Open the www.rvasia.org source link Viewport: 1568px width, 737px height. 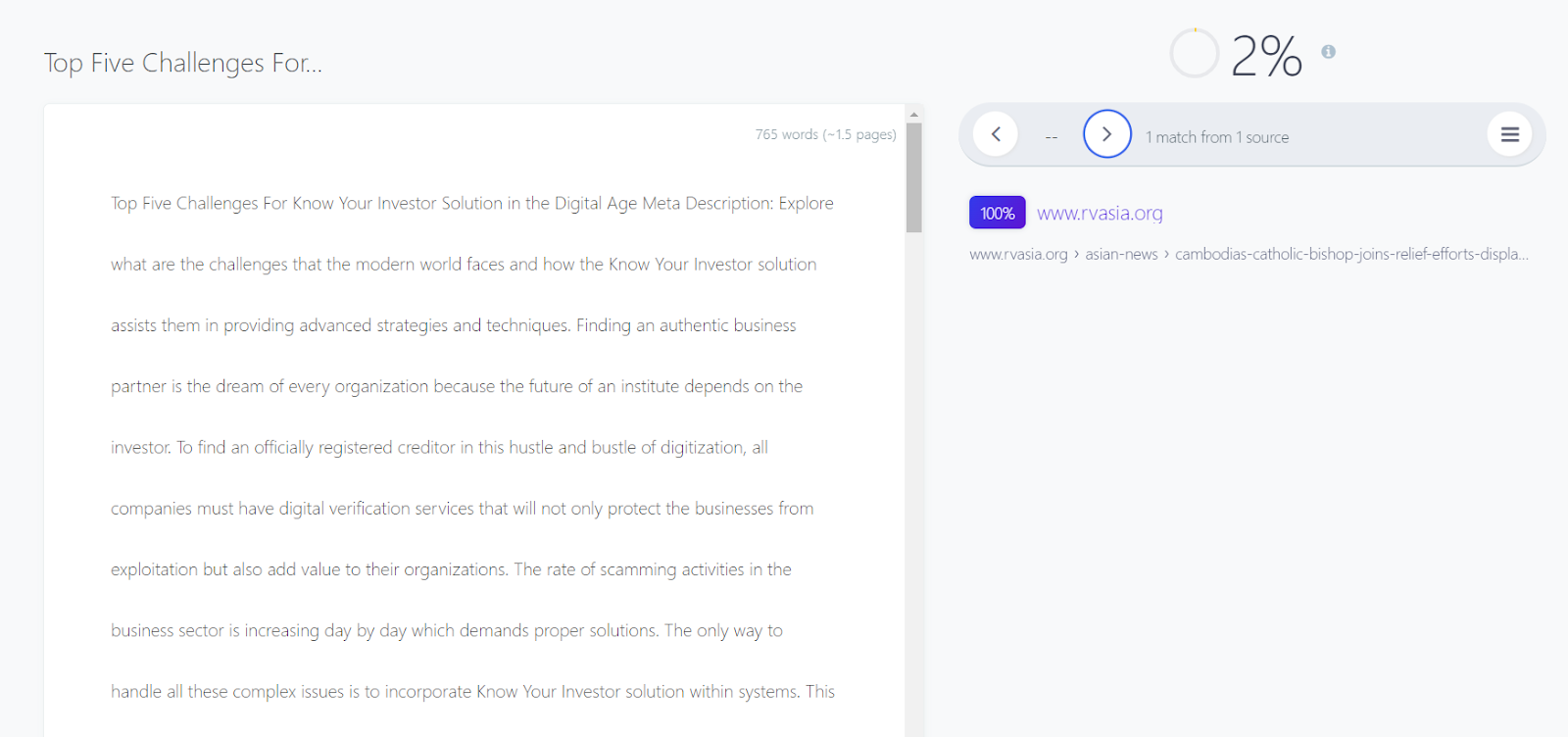(1100, 213)
